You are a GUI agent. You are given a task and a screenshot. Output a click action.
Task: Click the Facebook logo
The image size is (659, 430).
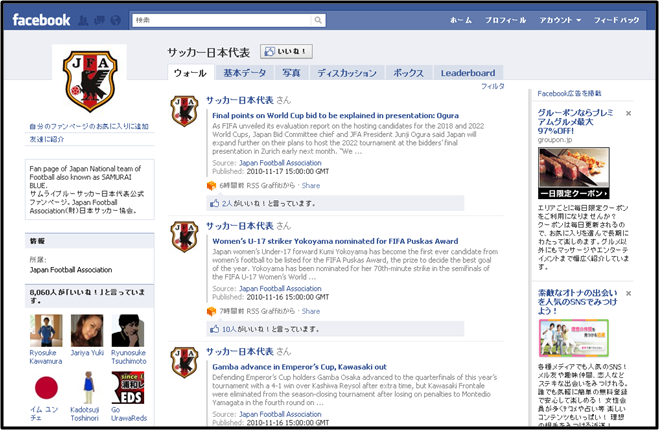(x=41, y=20)
